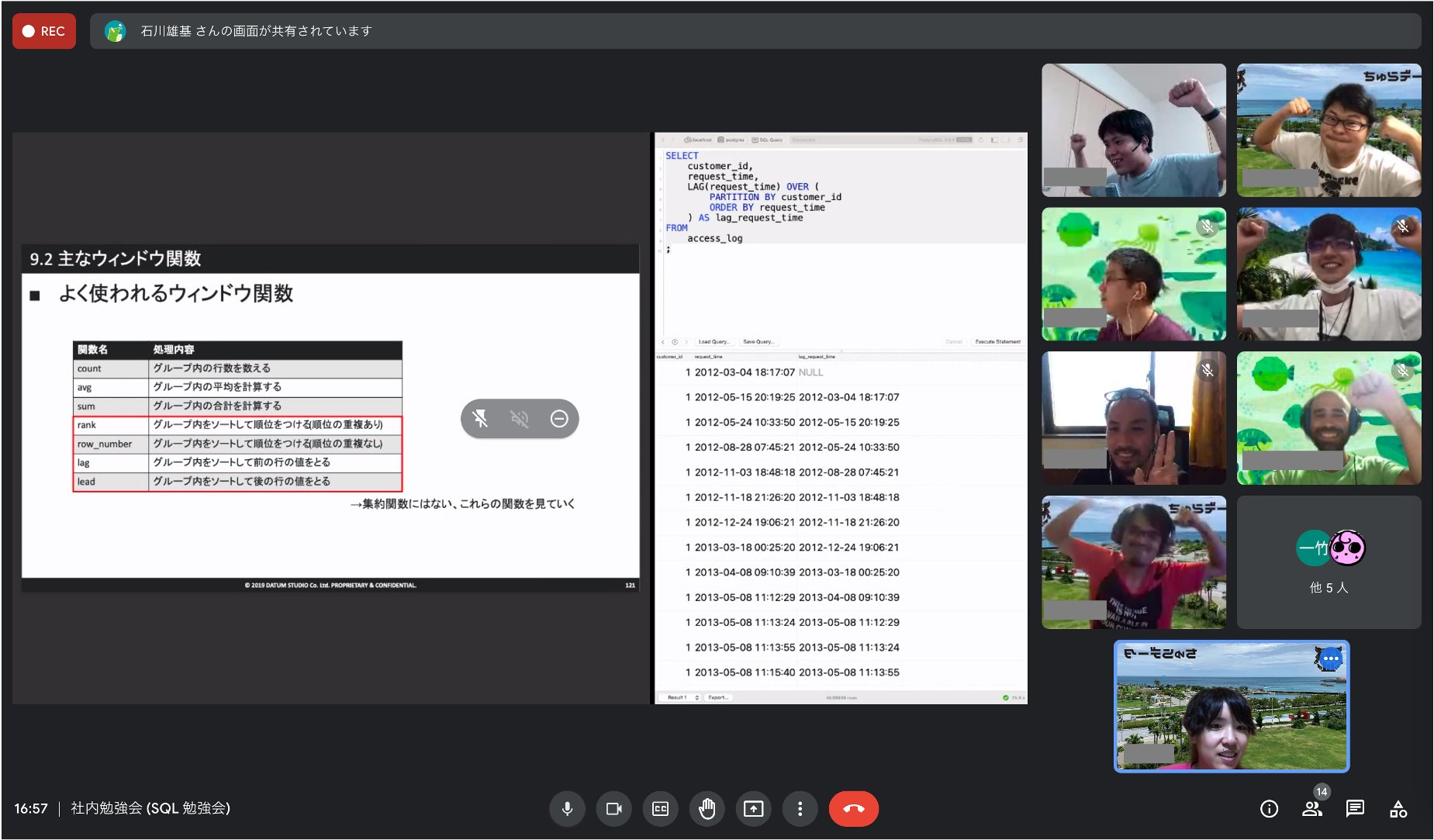This screenshot has width=1434, height=840.
Task: Click the 14 participant count badge
Action: tap(1322, 792)
